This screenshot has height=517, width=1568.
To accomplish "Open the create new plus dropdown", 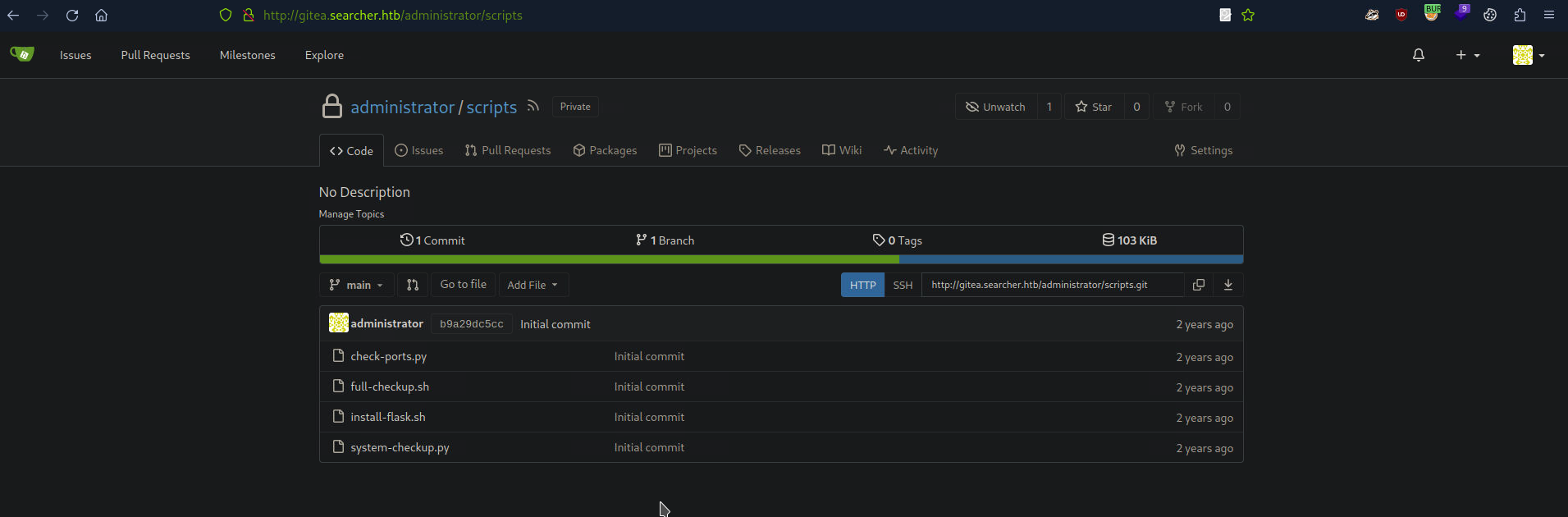I will (1467, 55).
